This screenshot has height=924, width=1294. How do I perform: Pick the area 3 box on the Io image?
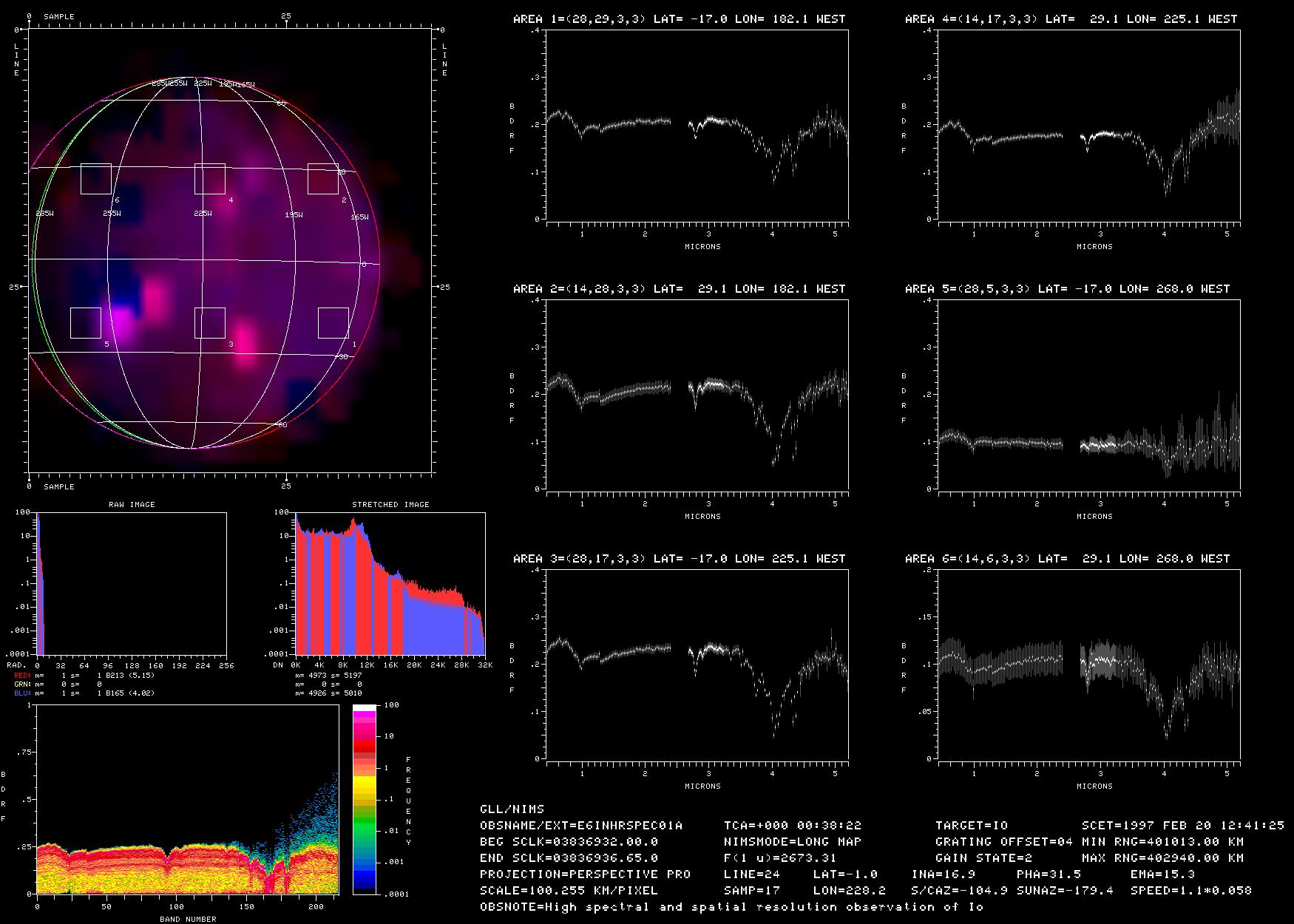coord(210,323)
